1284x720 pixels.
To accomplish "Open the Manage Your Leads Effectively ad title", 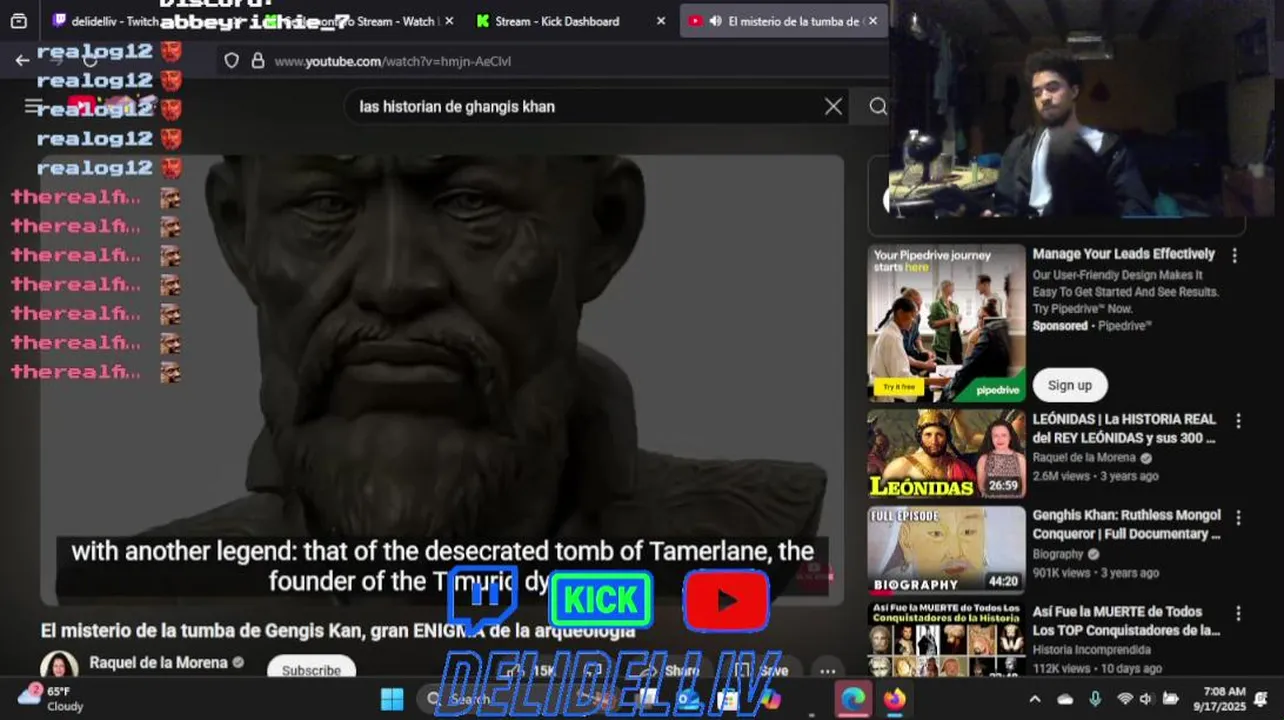I will click(1123, 254).
